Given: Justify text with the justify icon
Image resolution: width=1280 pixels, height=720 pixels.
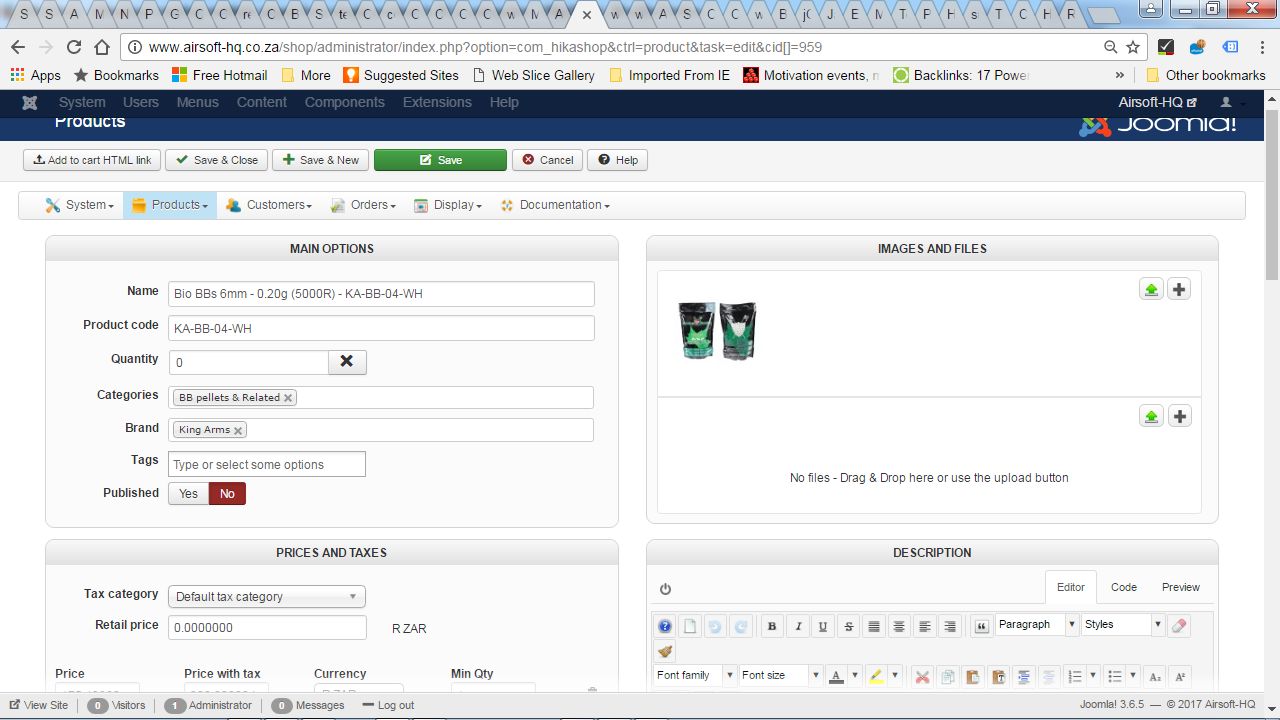Looking at the screenshot, I should click(874, 626).
